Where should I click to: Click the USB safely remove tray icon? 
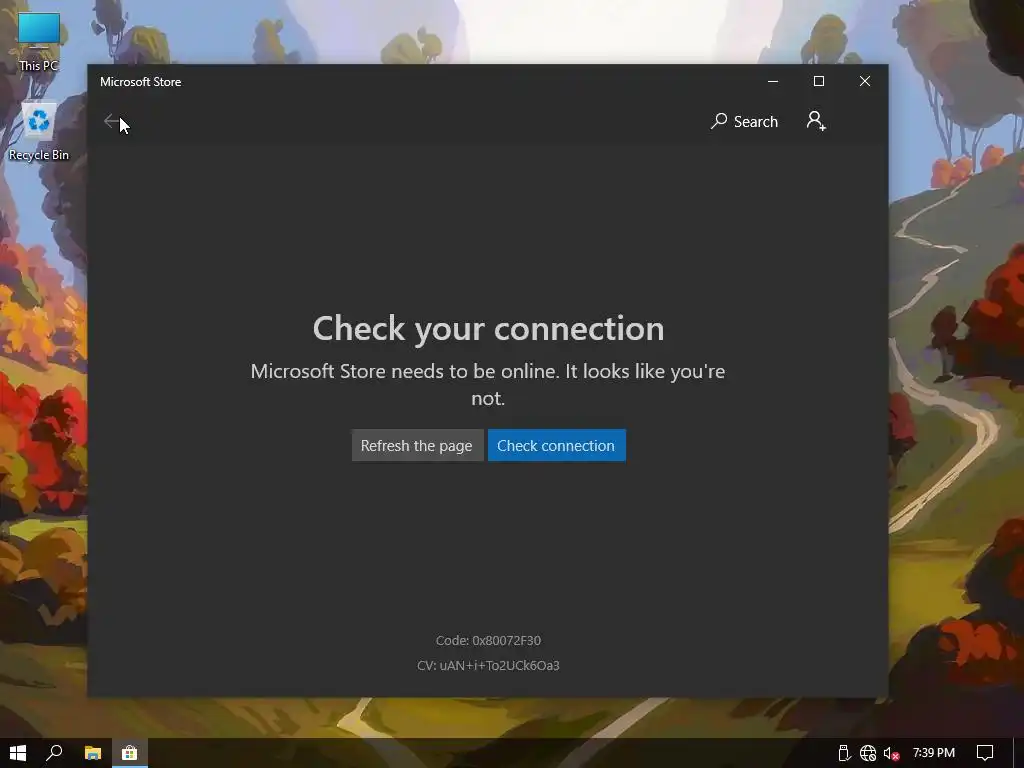pyautogui.click(x=844, y=753)
